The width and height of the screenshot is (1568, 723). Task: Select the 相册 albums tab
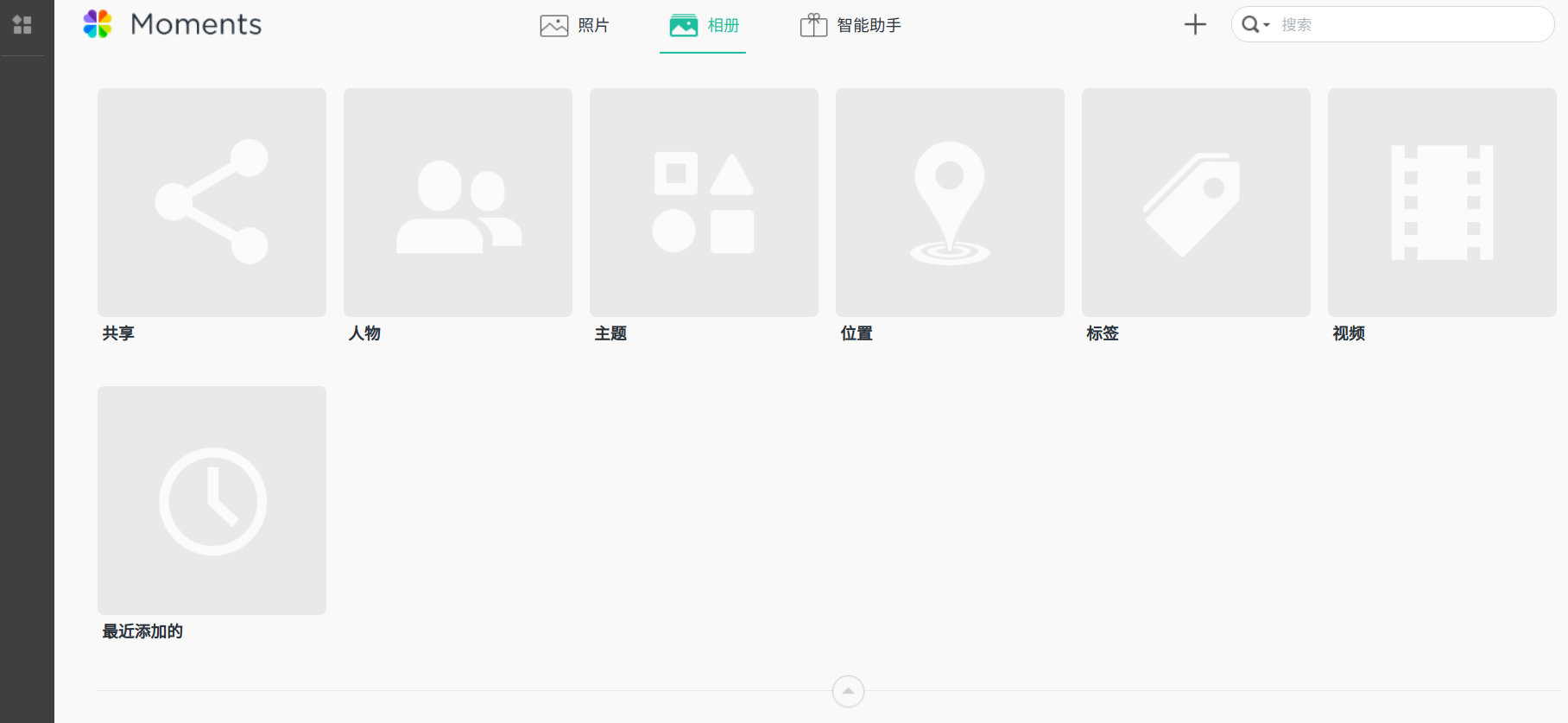pos(704,26)
